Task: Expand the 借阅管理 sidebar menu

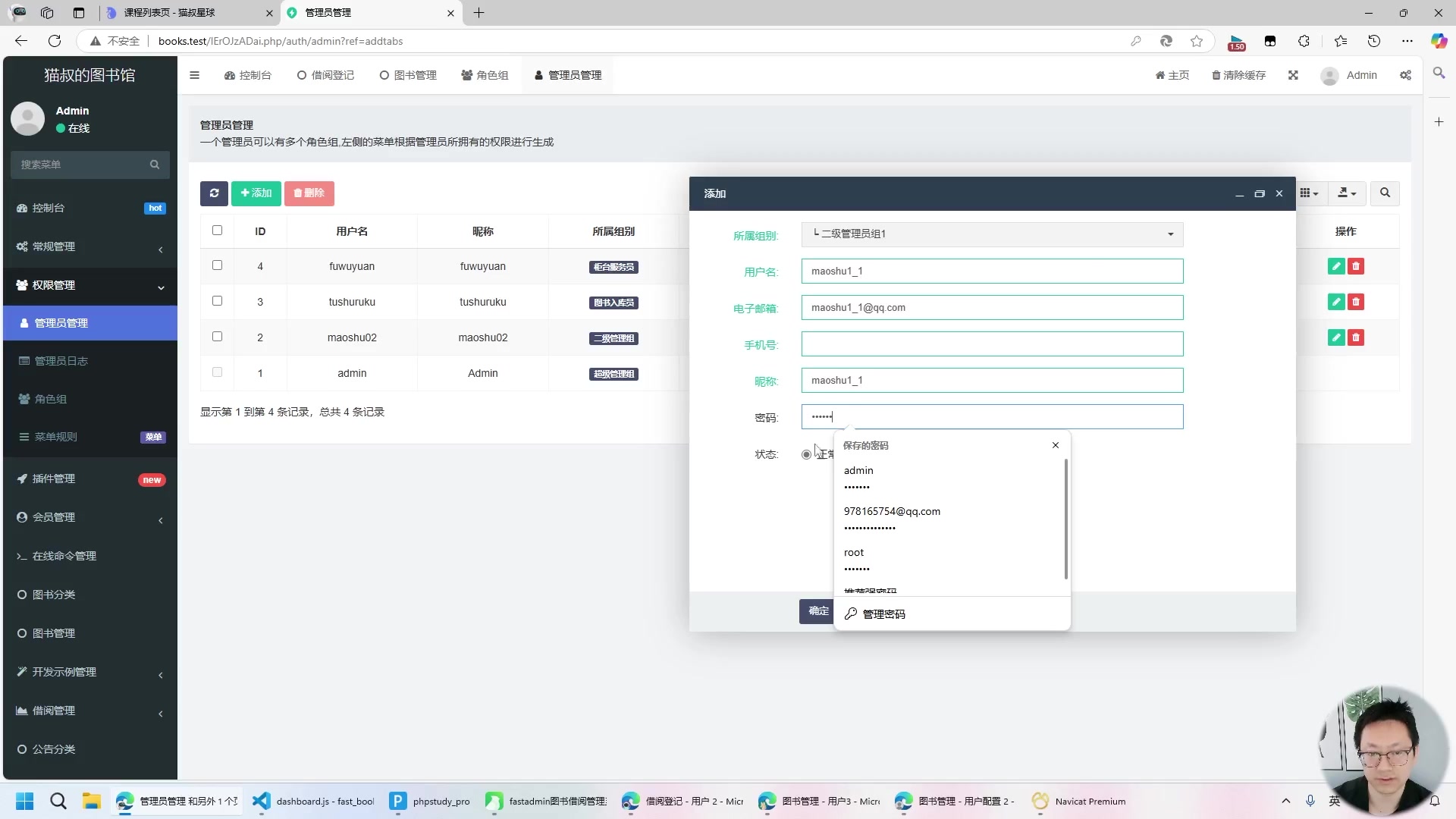Action: coord(90,711)
